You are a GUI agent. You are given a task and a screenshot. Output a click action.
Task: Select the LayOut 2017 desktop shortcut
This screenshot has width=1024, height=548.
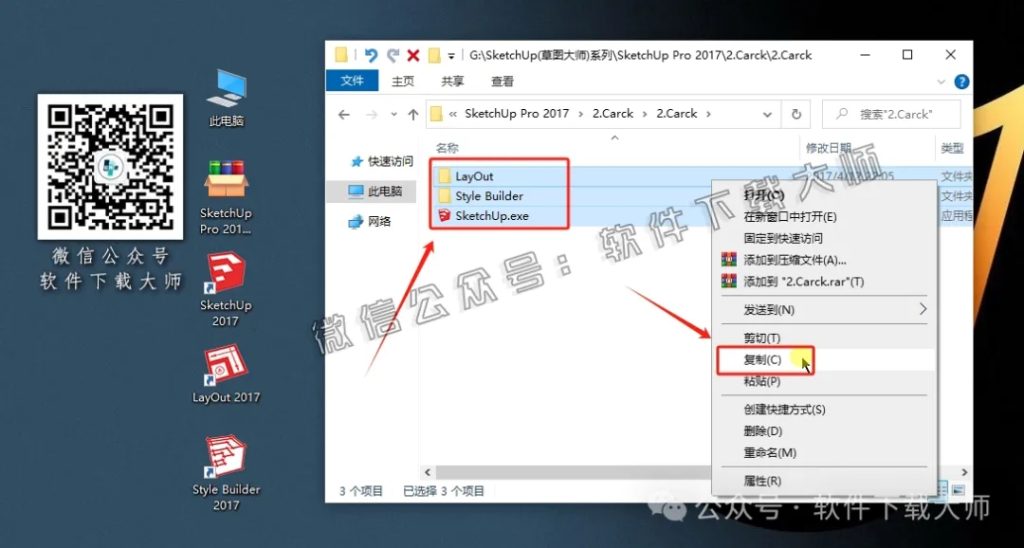(x=226, y=374)
